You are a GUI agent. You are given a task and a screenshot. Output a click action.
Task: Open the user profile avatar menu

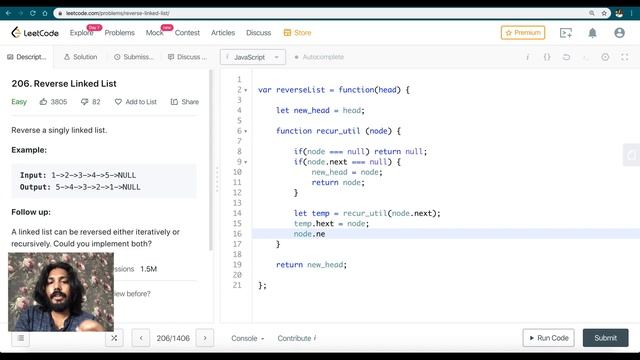[x=619, y=33]
